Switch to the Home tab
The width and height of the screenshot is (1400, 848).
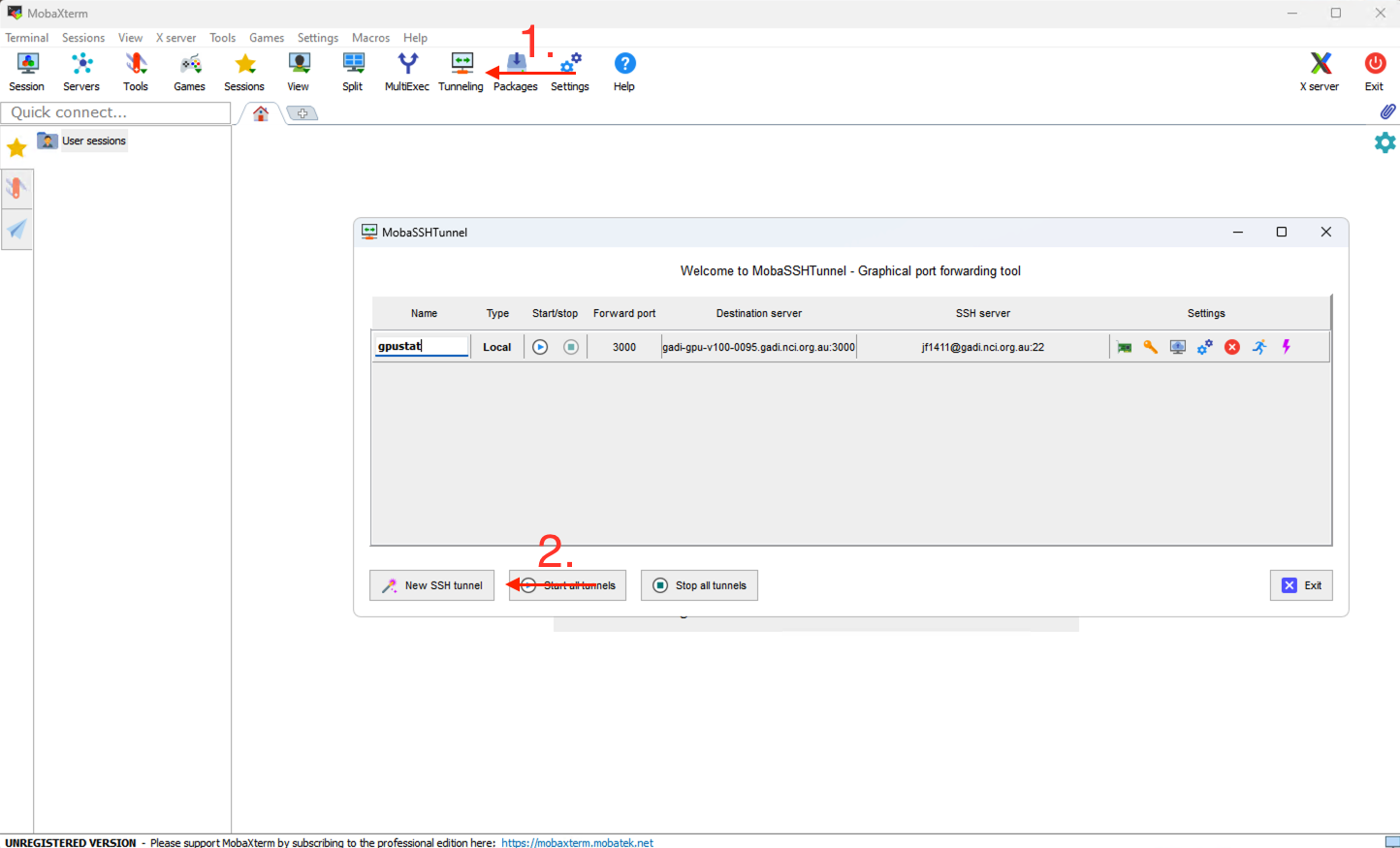coord(261,113)
